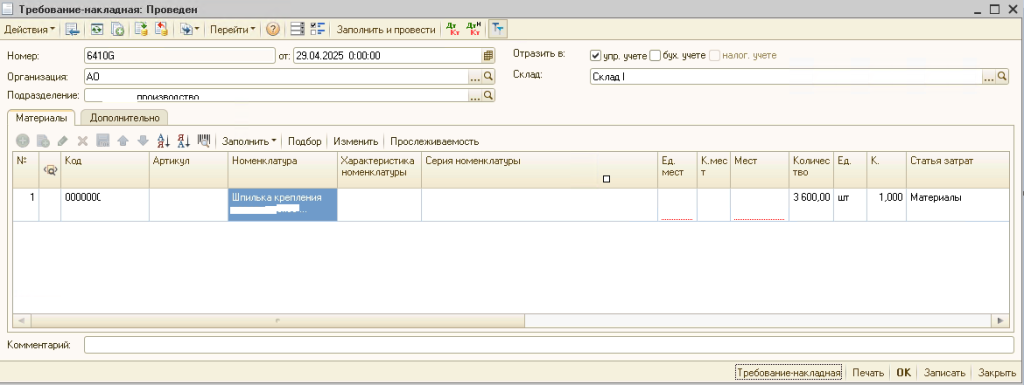Select the Материалы tab
Screen dimensions: 1024x385
[x=42, y=118]
